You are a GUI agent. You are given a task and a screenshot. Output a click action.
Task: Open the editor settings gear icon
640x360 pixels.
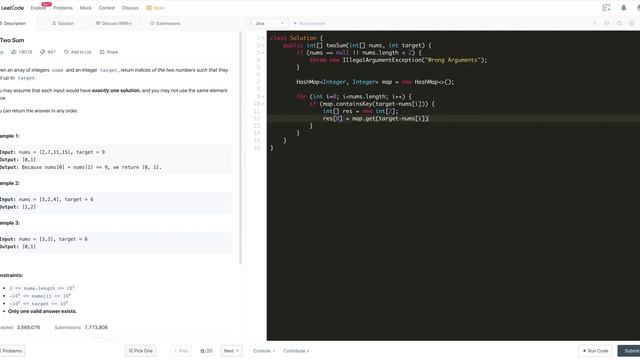tap(631, 23)
